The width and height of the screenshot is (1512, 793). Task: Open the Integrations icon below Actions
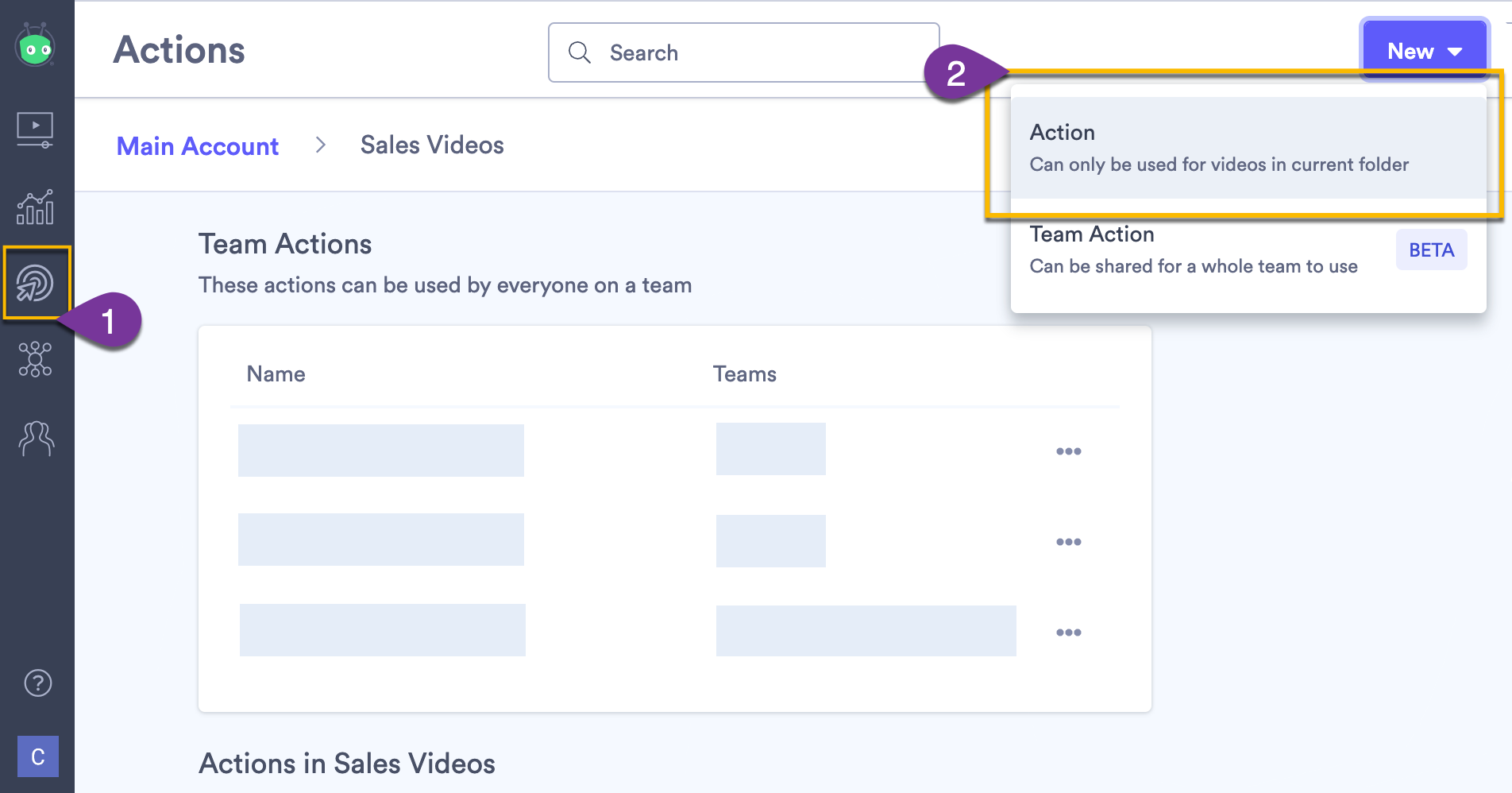click(36, 360)
